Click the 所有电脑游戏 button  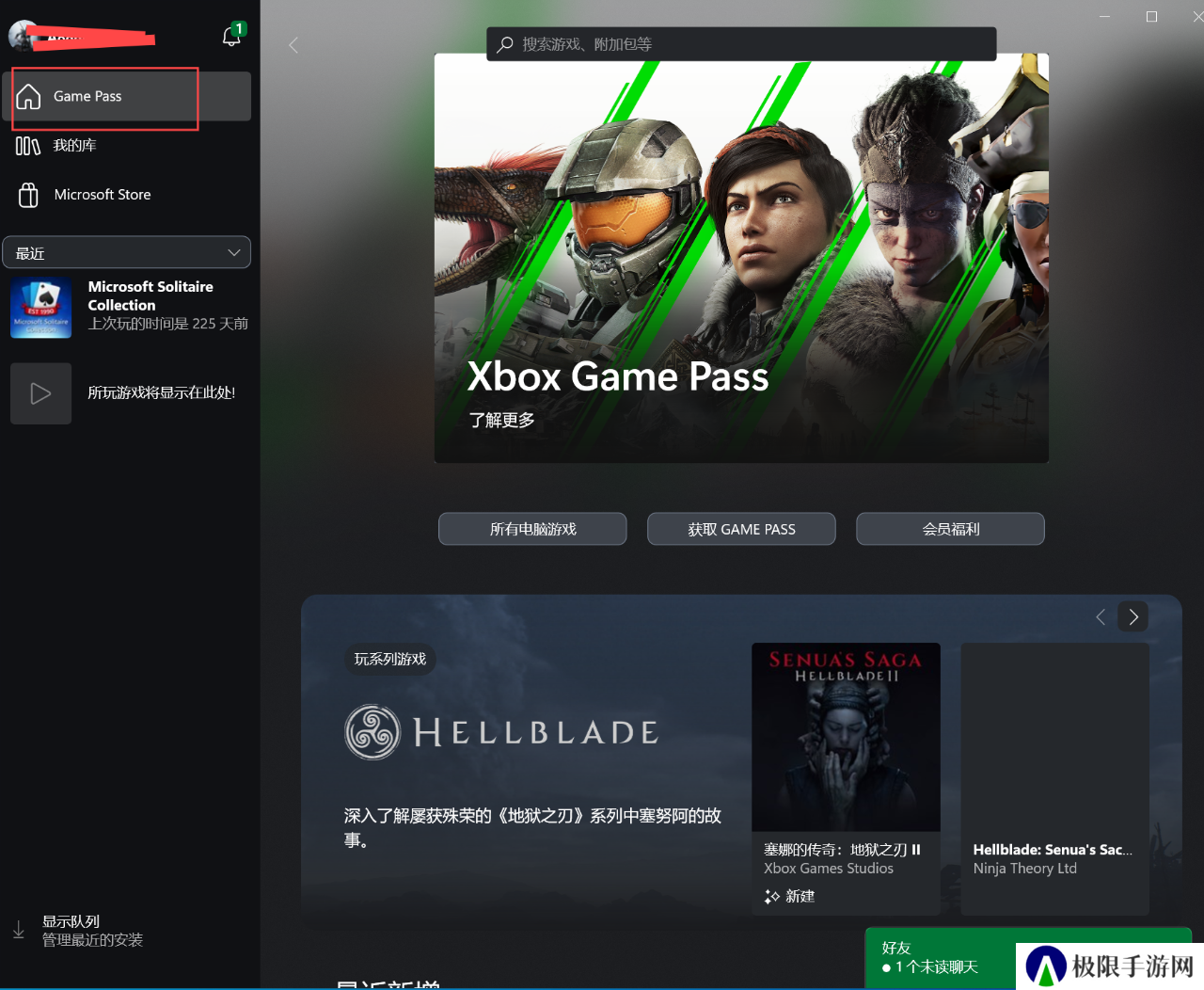[x=532, y=529]
